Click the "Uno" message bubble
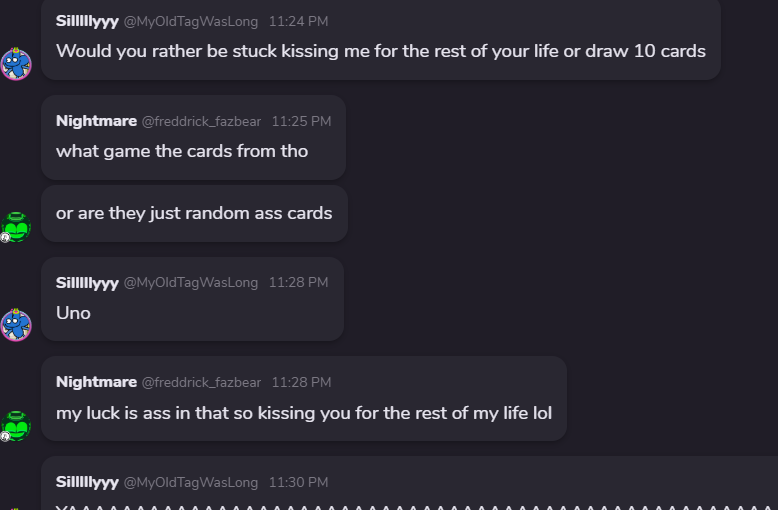 pos(73,313)
